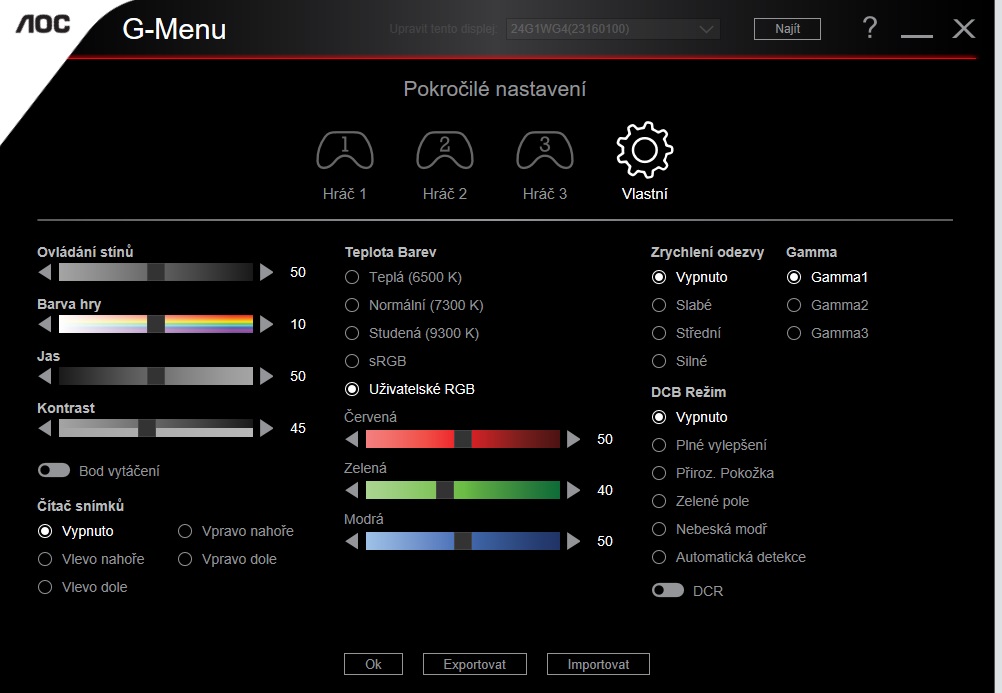1002x693 pixels.
Task: Set Čítač snímků to Vpravo nahoře
Action: (x=235, y=531)
